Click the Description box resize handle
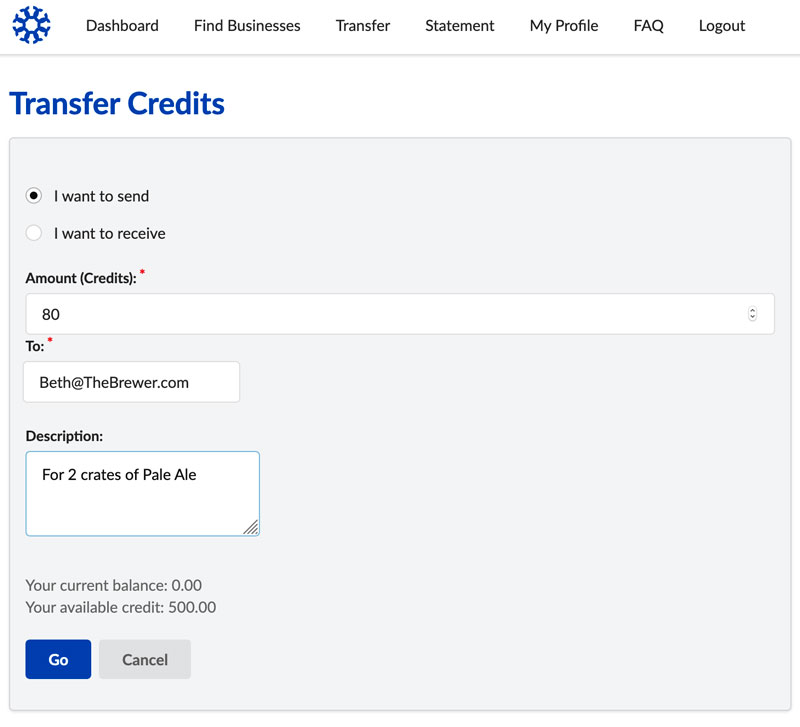The image size is (800, 727). tap(251, 528)
